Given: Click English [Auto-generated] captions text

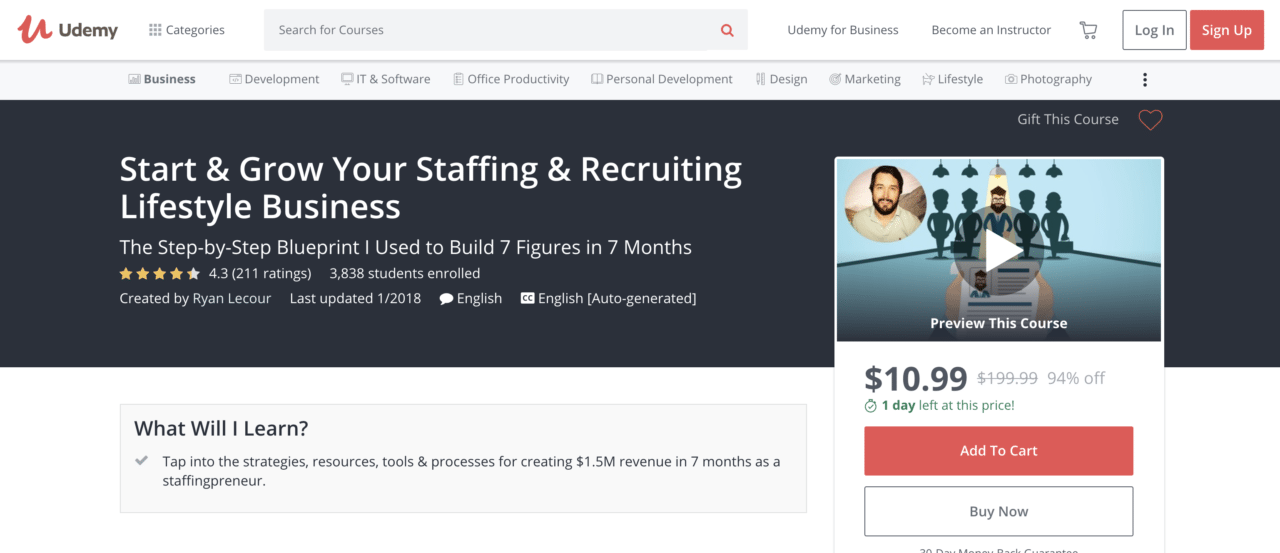Looking at the screenshot, I should click(617, 298).
